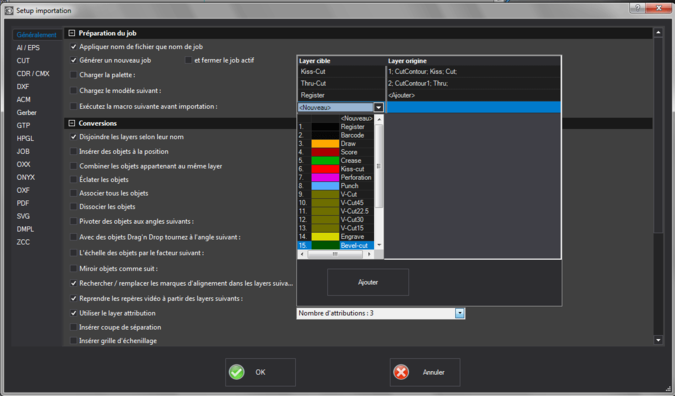Toggle 'Utiliser le layer attribution' checkbox
Viewport: 675px width, 396px height.
[74, 313]
